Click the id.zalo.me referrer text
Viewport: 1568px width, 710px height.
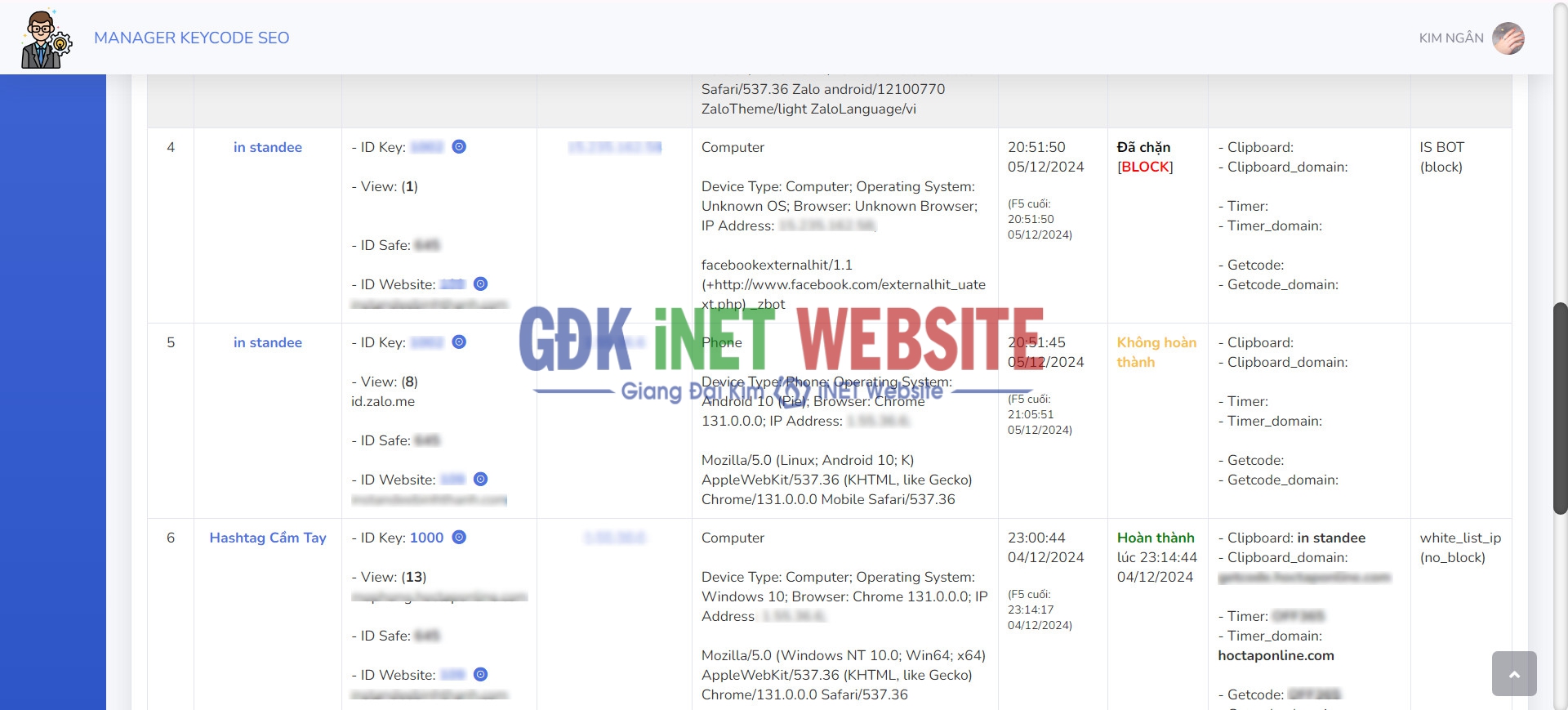(x=383, y=401)
